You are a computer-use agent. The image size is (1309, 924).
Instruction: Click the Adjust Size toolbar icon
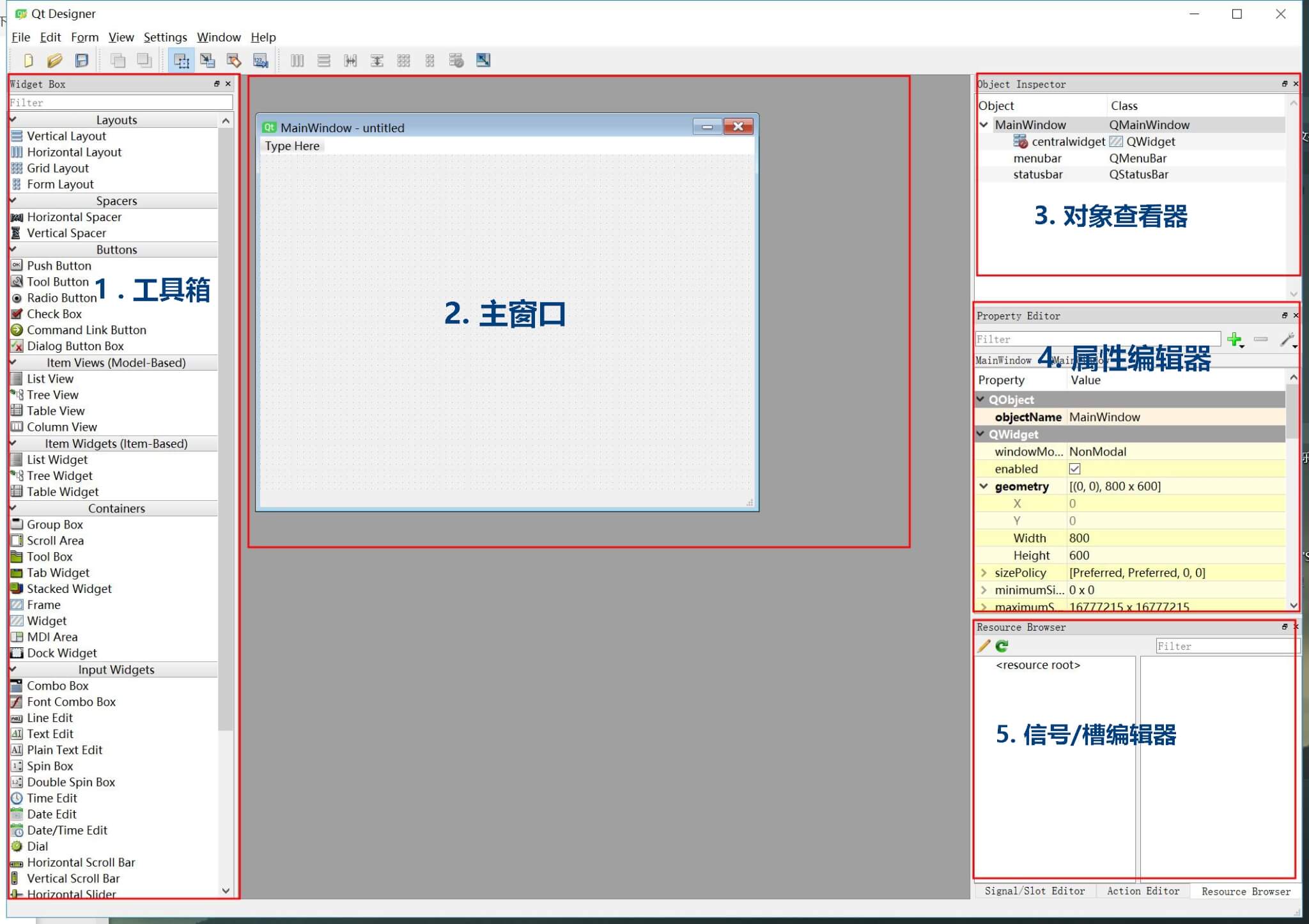click(x=483, y=61)
